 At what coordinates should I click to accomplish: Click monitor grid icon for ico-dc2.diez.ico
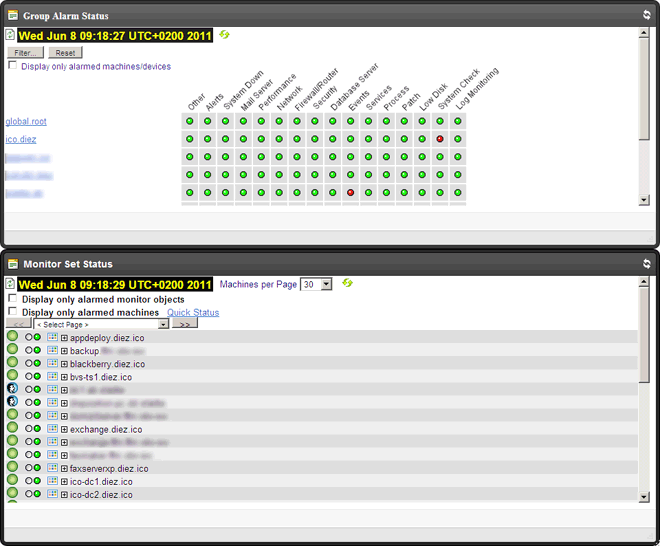52,493
